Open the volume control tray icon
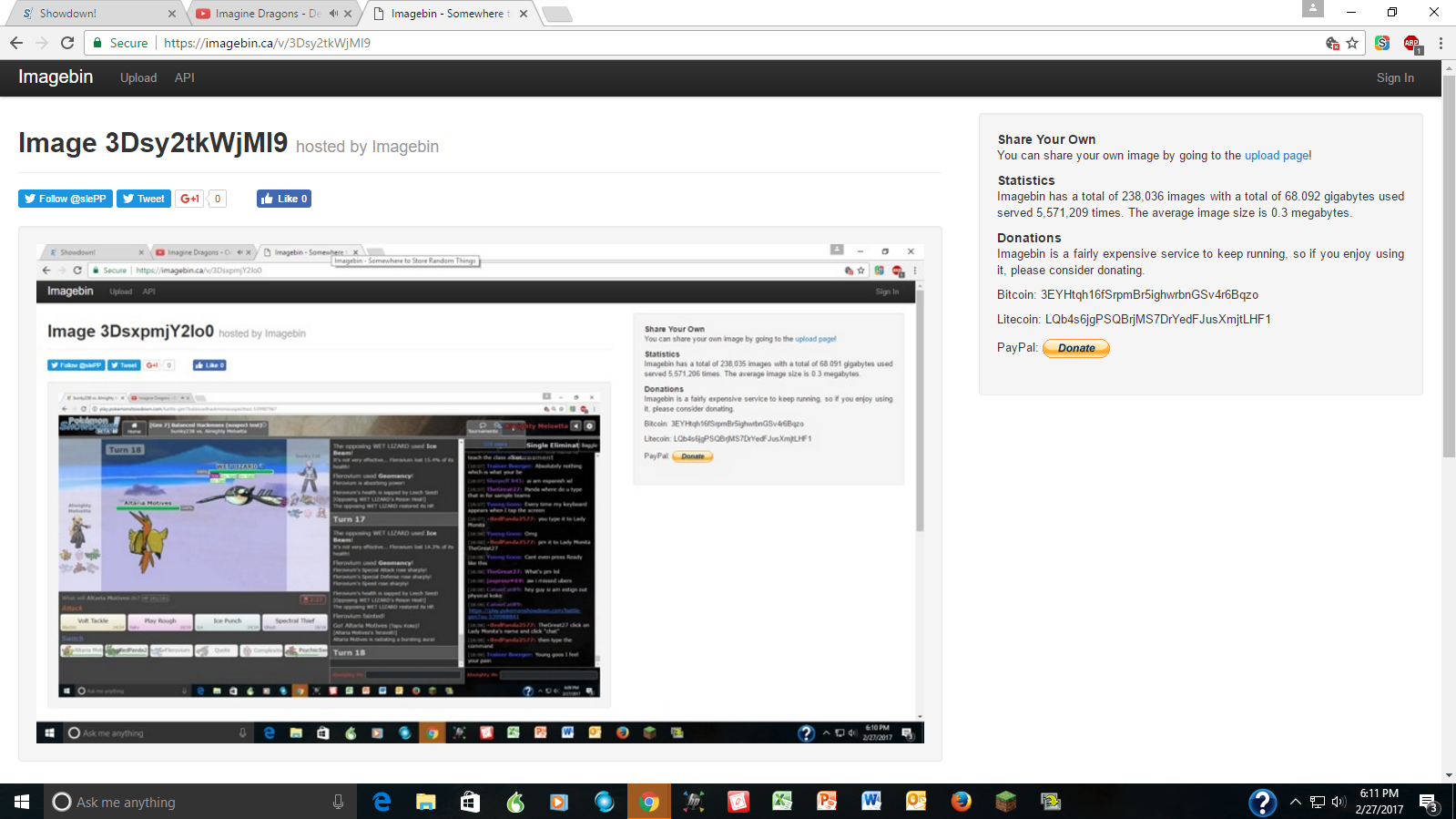 pos(1339,802)
